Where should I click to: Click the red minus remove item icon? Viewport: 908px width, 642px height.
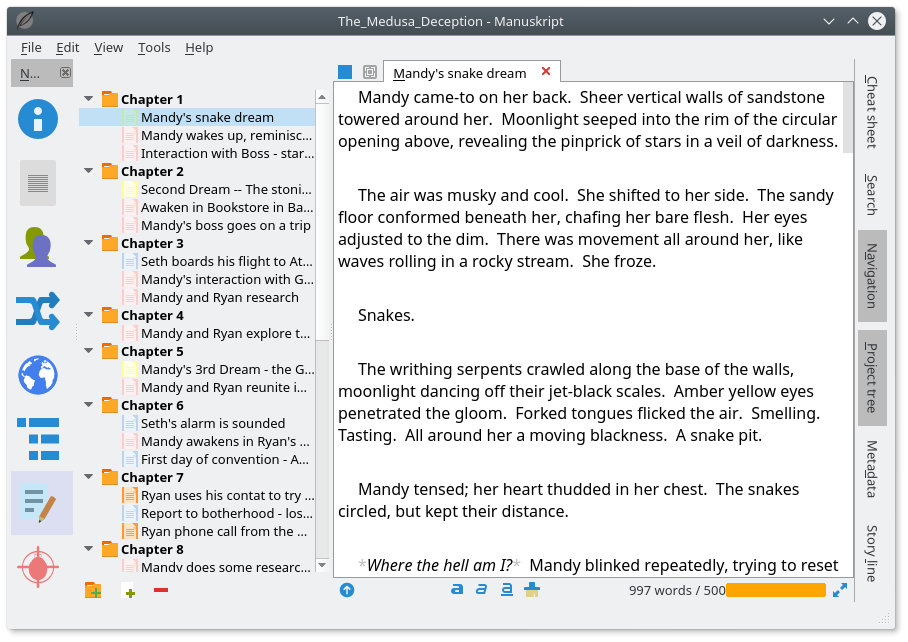coord(161,590)
